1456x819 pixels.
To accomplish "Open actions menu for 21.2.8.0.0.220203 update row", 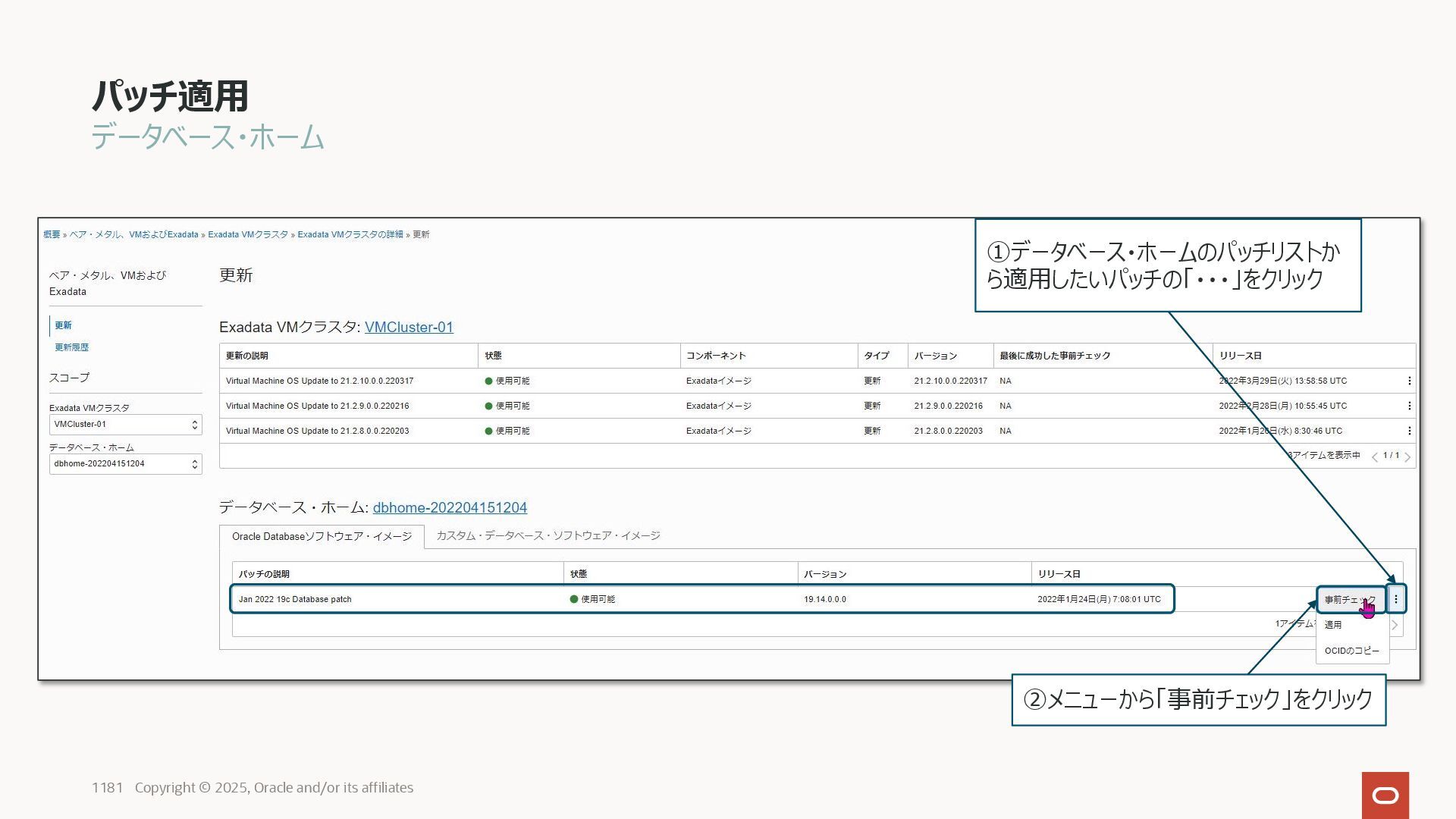I will click(x=1409, y=431).
